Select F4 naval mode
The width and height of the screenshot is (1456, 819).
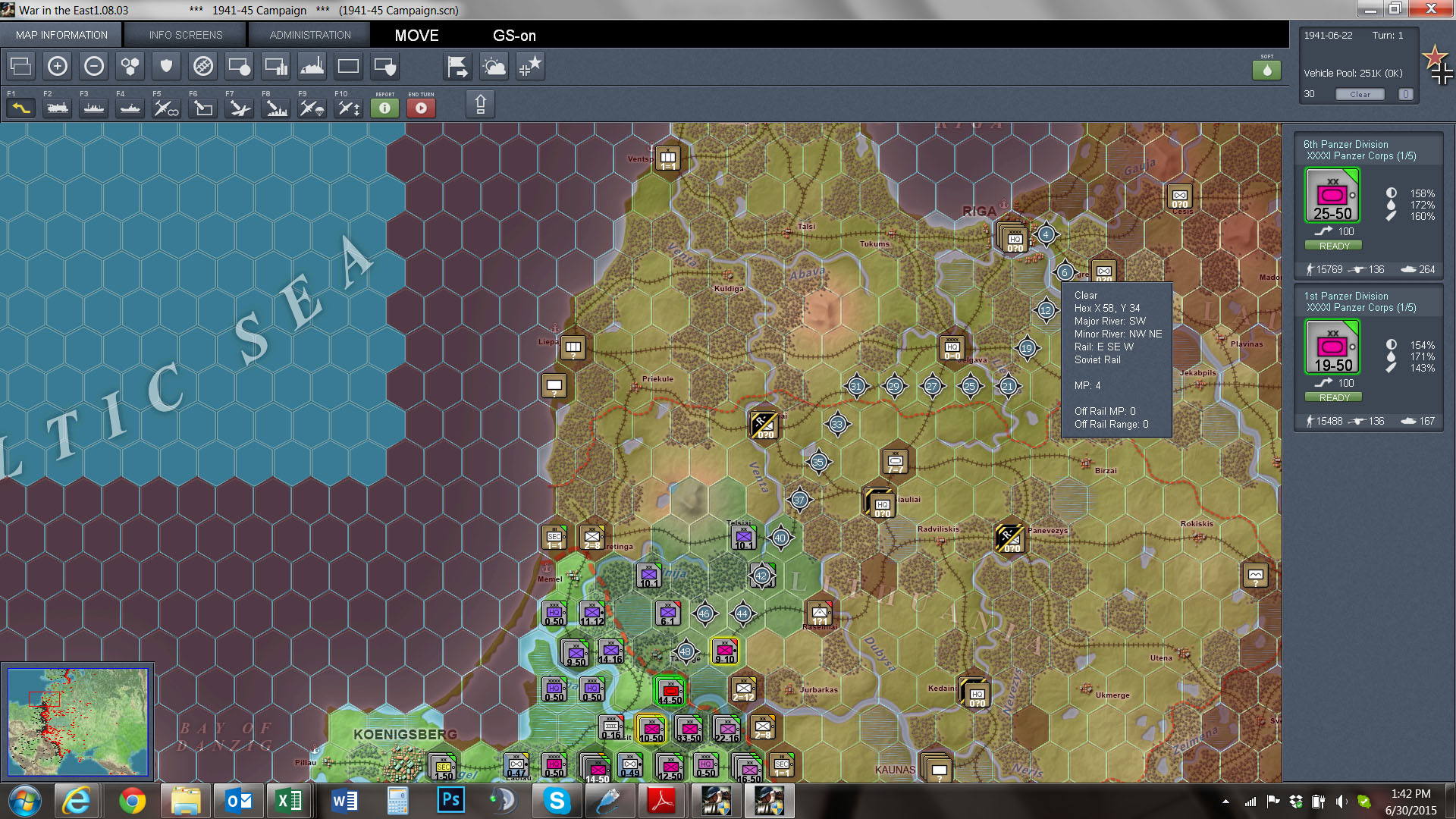130,108
